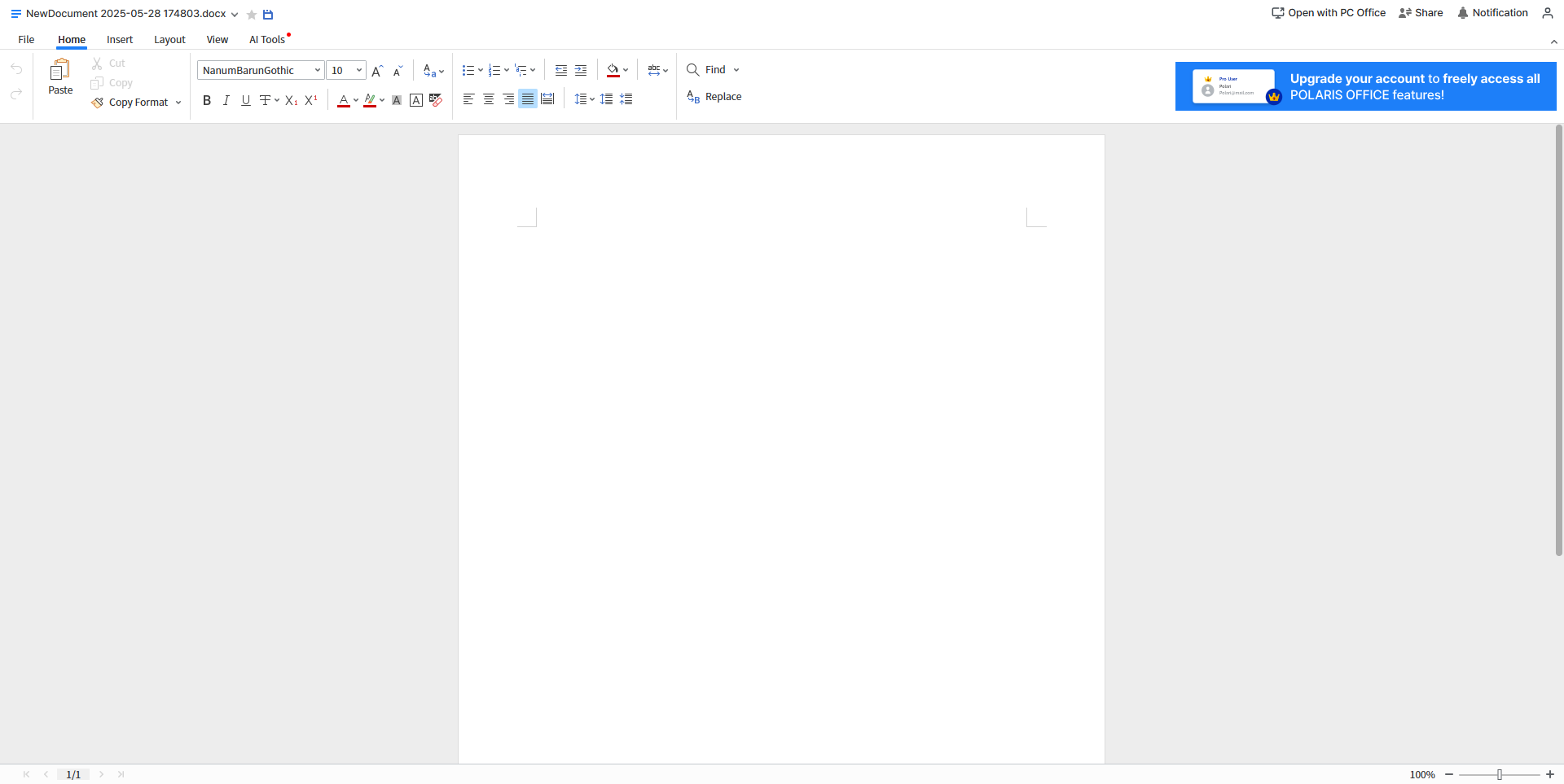The width and height of the screenshot is (1564, 784).
Task: Click the zoom slider handle
Action: [x=1500, y=774]
